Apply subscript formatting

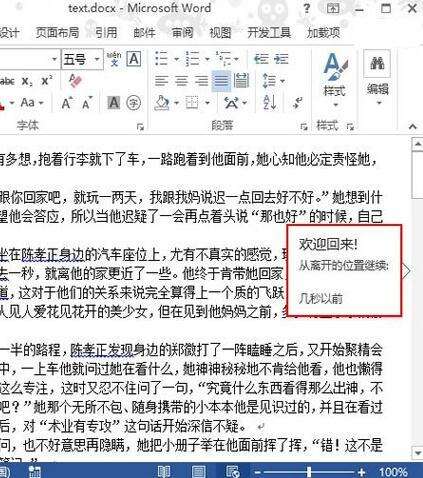pos(27,81)
